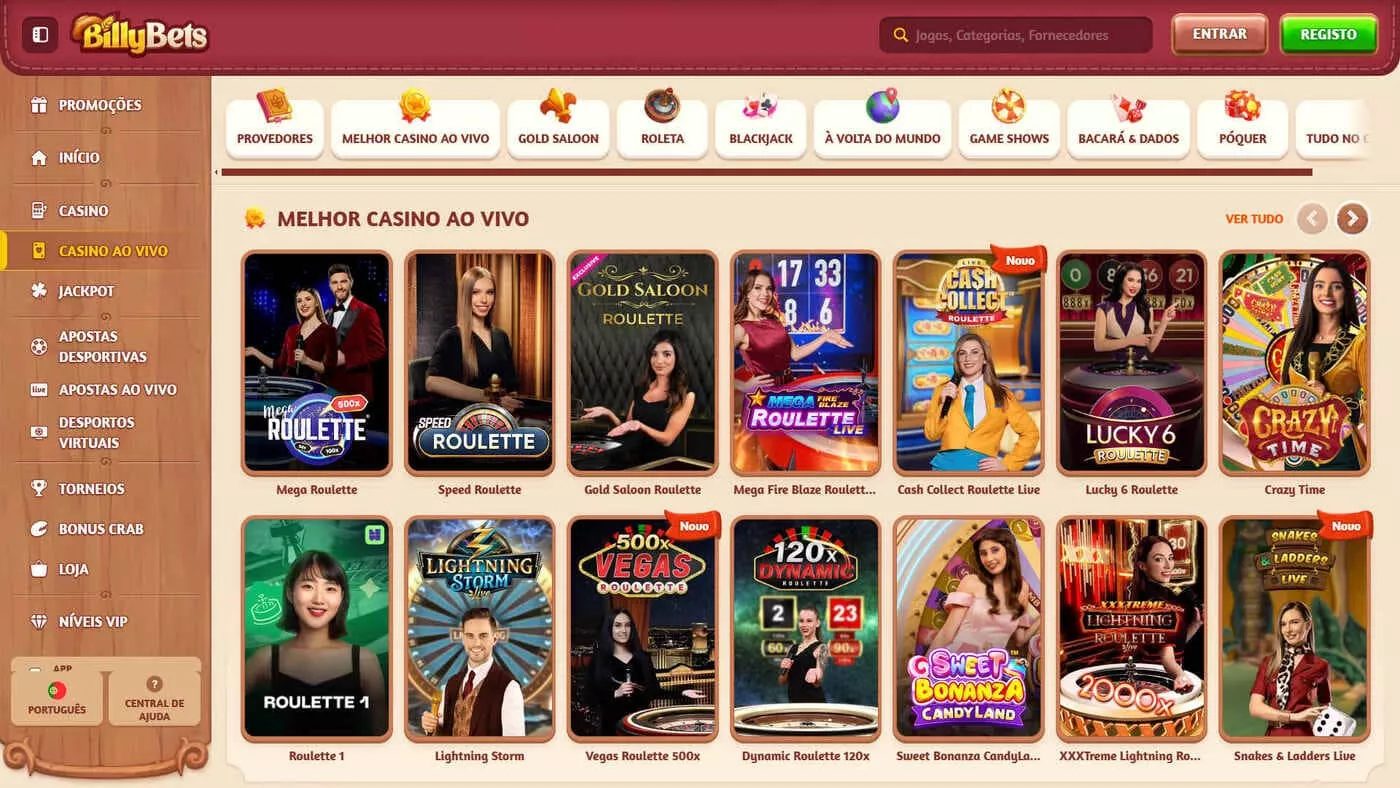
Task: Open the Provedores book category icon
Action: 274,105
